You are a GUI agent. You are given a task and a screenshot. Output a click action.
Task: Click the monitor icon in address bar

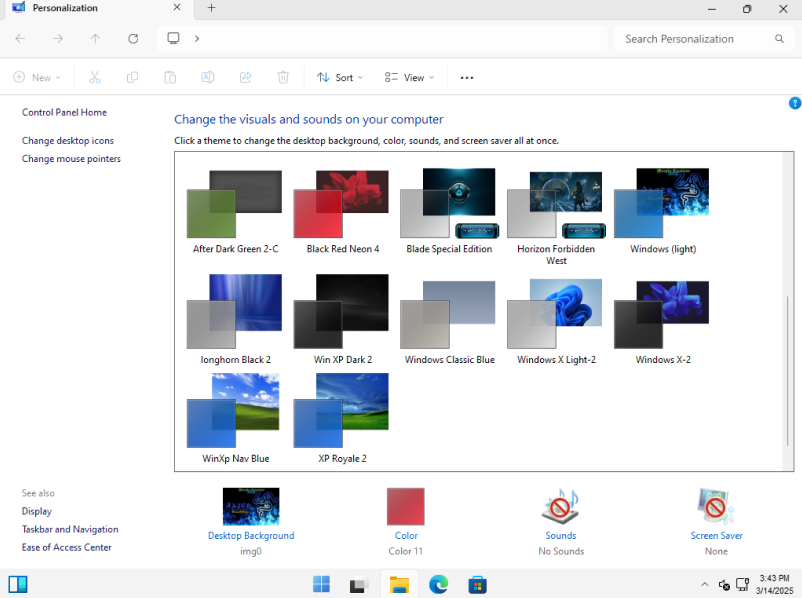(x=173, y=38)
